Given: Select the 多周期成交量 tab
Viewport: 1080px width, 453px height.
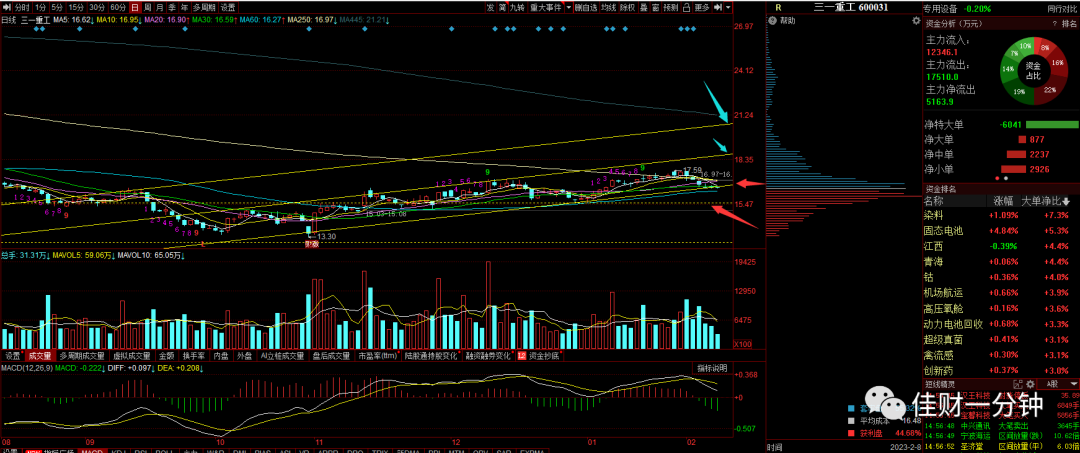Looking at the screenshot, I should pyautogui.click(x=81, y=357).
